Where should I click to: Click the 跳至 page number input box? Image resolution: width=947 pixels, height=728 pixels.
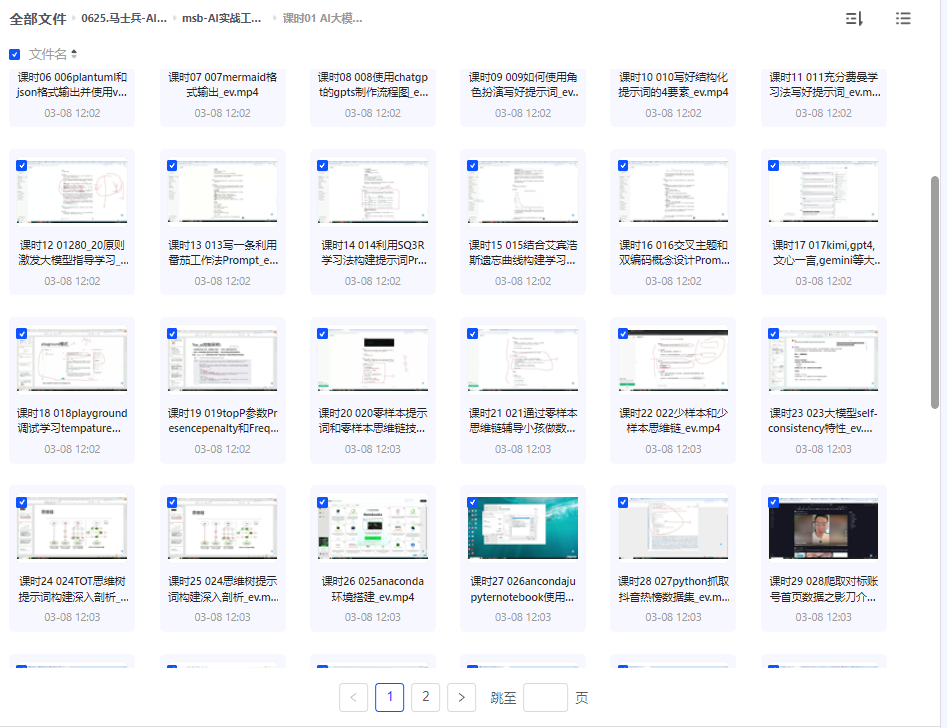click(545, 697)
